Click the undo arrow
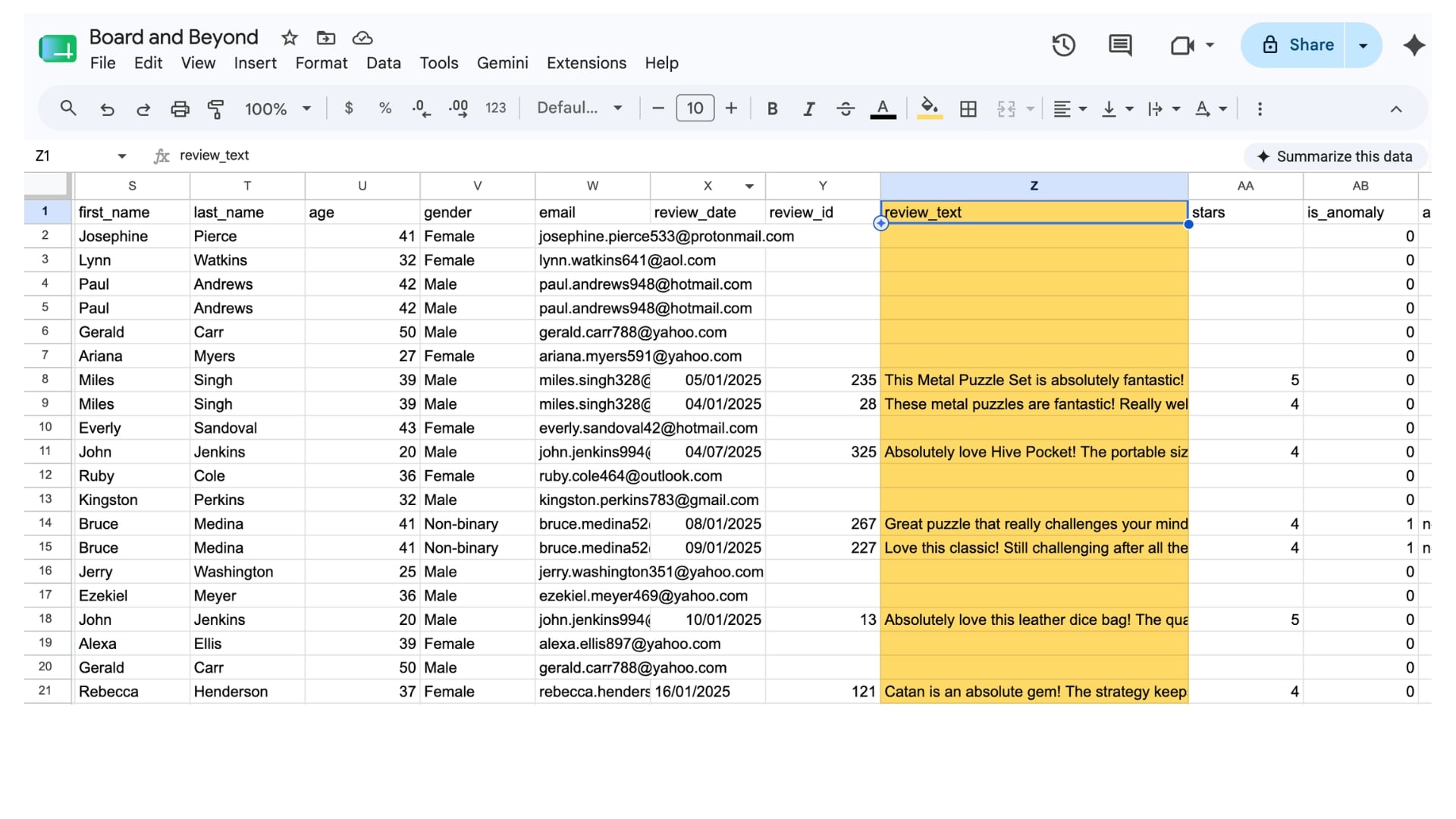 (107, 108)
